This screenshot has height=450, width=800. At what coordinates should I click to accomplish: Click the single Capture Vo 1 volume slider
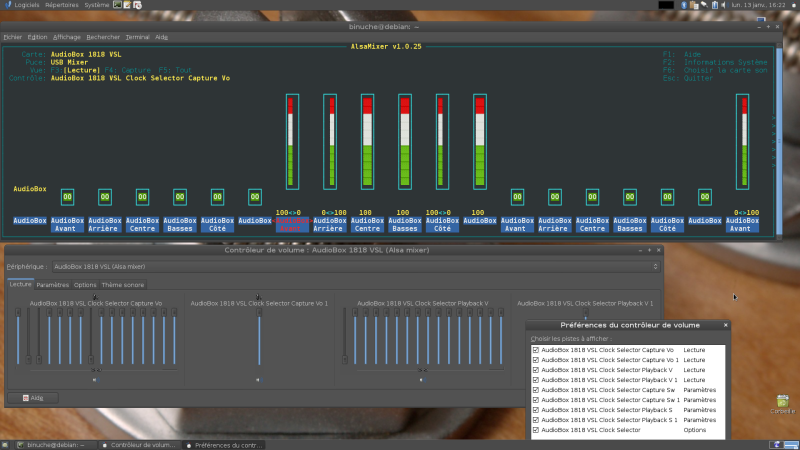click(x=259, y=336)
